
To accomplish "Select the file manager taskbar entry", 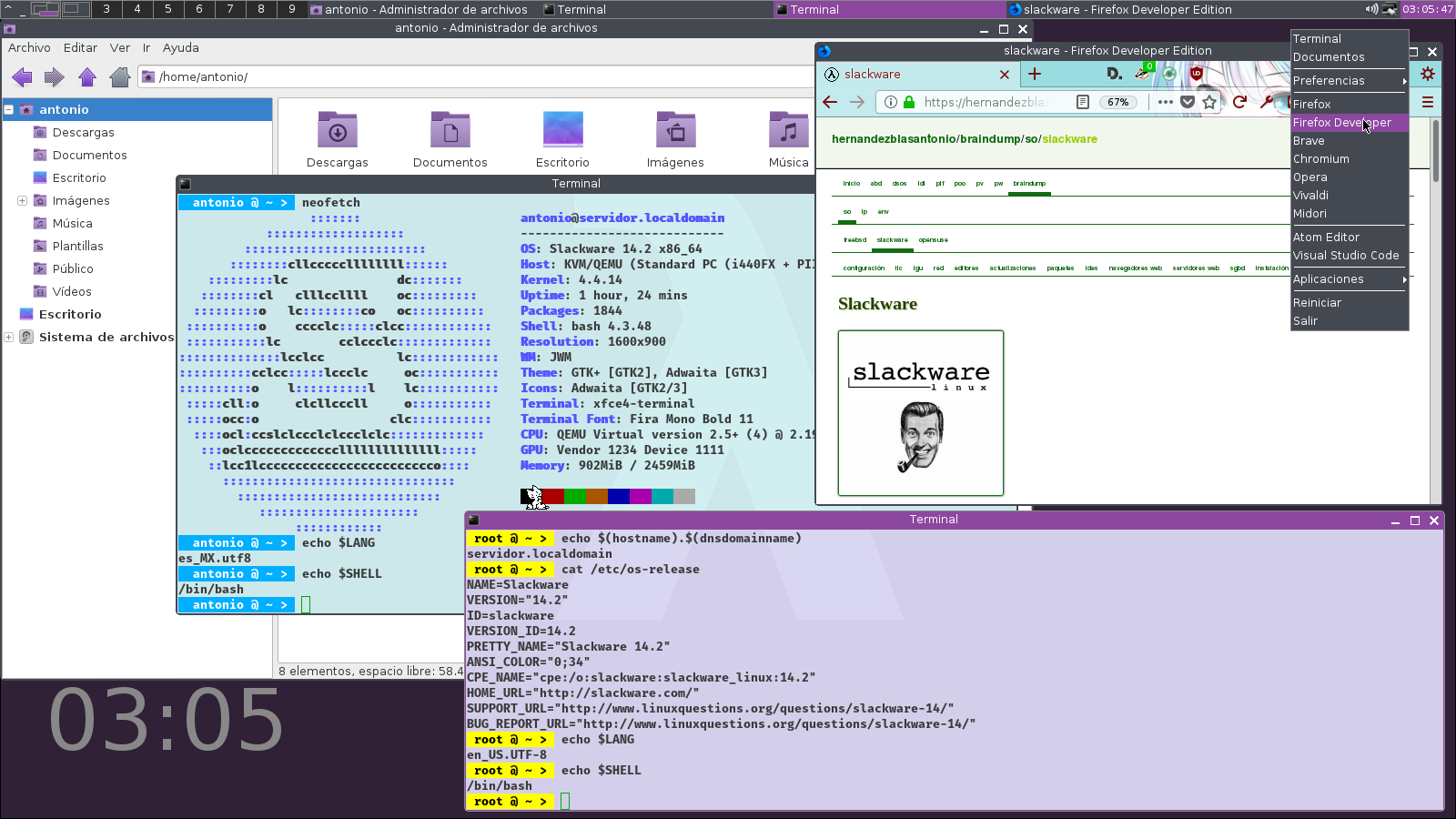I will point(422,9).
